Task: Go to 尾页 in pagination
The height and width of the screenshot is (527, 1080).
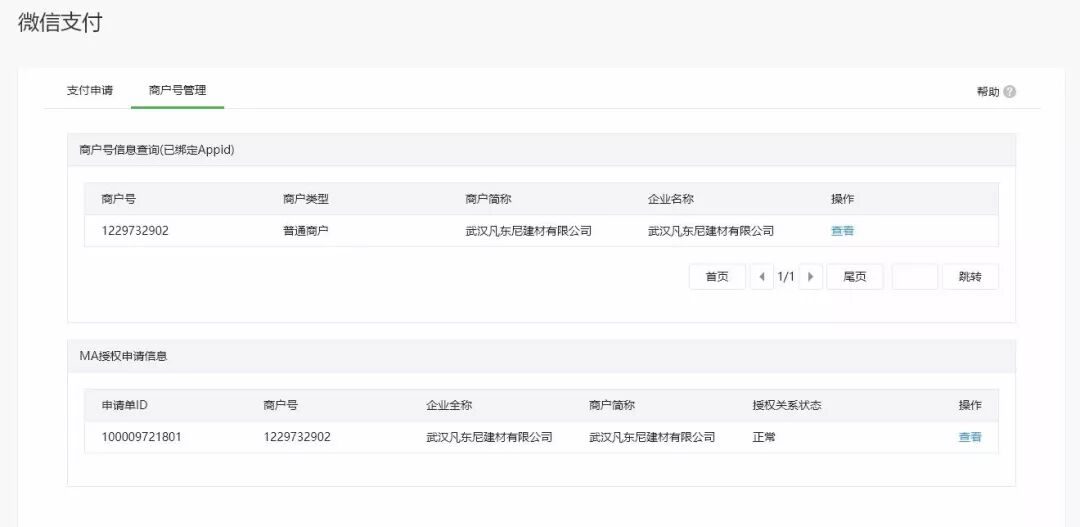Action: pyautogui.click(x=855, y=277)
